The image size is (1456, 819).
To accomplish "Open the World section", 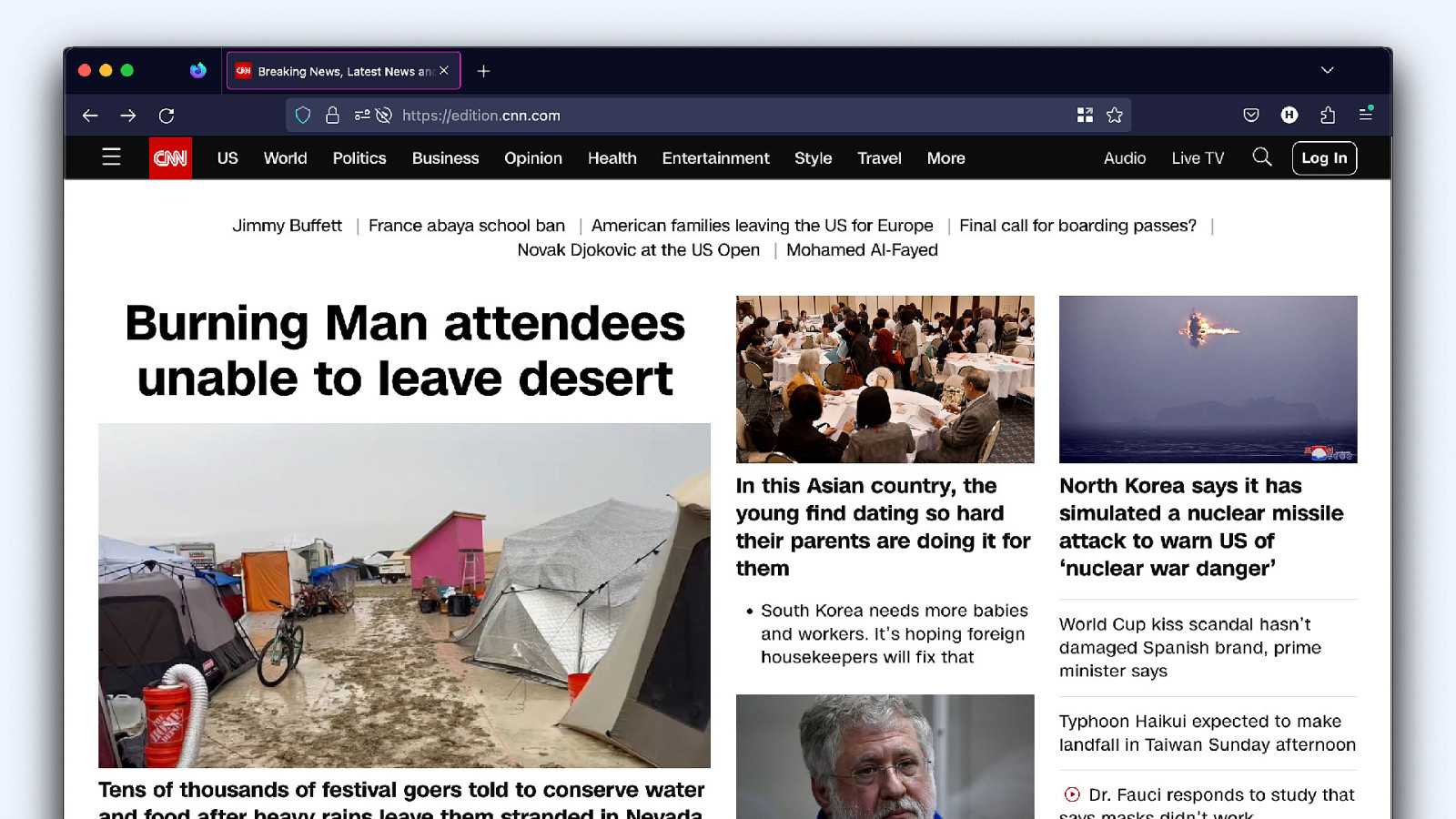I will [286, 158].
